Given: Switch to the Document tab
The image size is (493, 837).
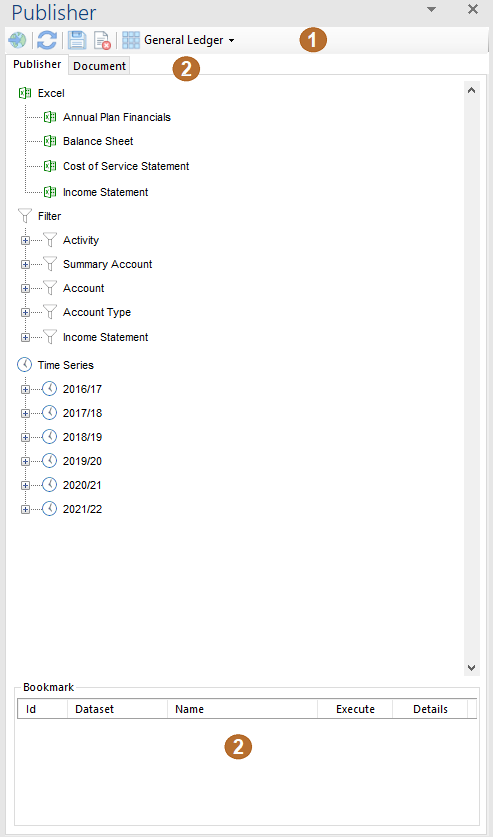Looking at the screenshot, I should (x=99, y=66).
